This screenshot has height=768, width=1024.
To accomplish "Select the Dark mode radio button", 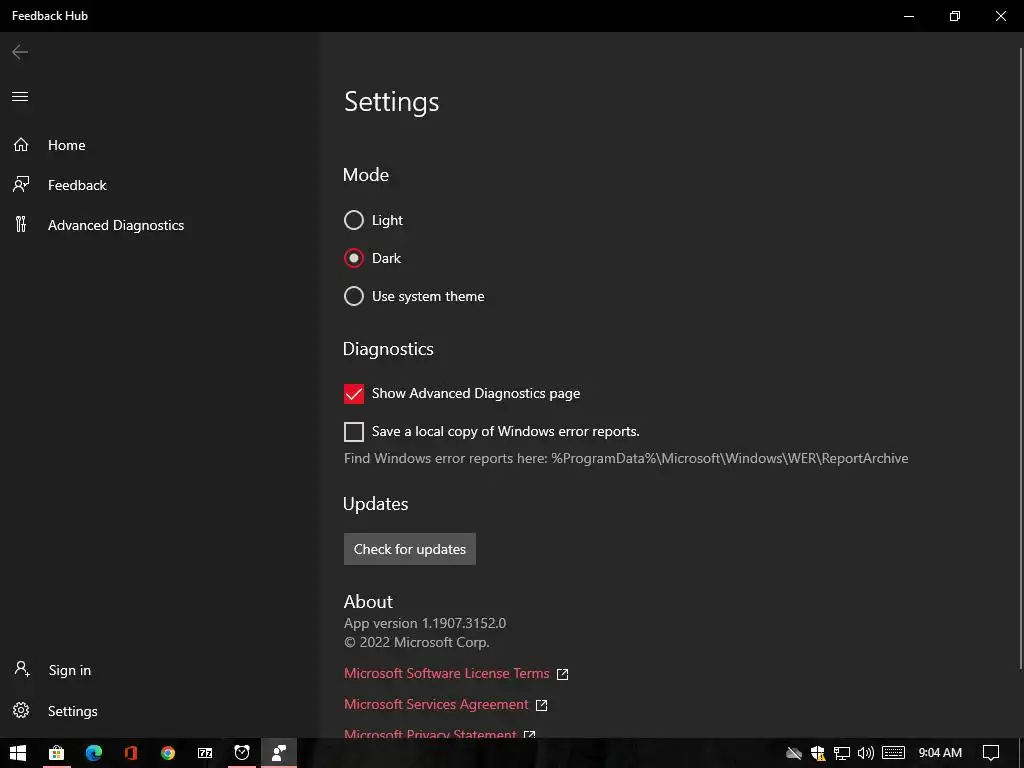I will click(354, 258).
